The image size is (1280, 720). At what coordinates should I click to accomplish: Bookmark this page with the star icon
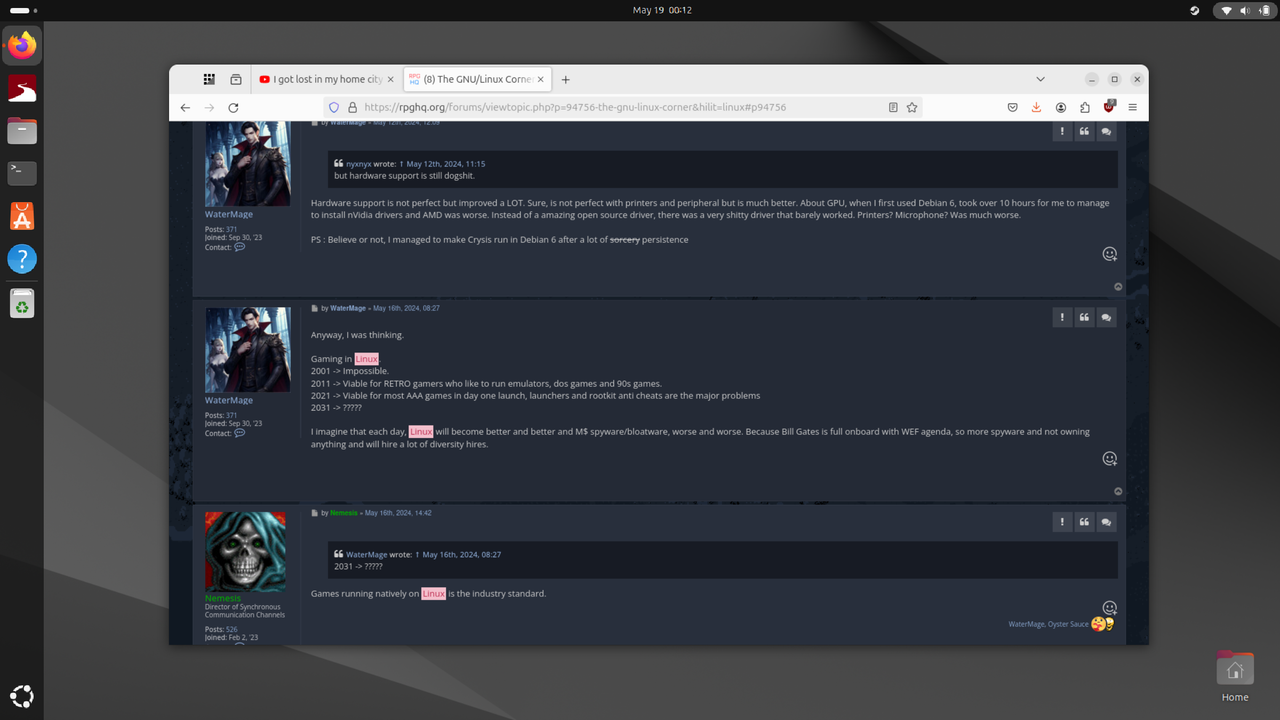(x=912, y=107)
